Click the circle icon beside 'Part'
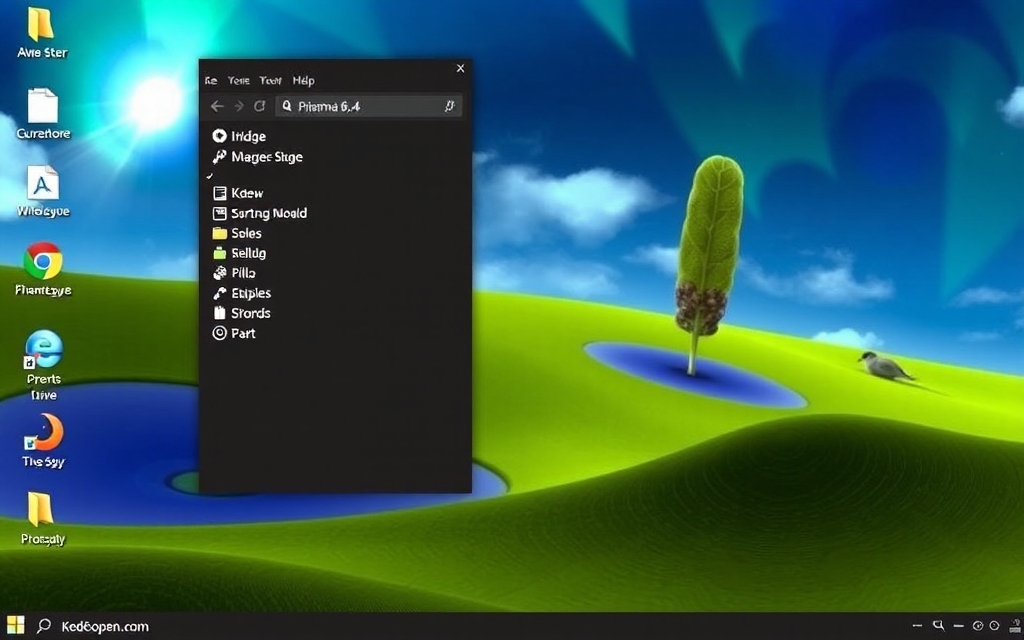This screenshot has width=1024, height=640. pyautogui.click(x=219, y=333)
